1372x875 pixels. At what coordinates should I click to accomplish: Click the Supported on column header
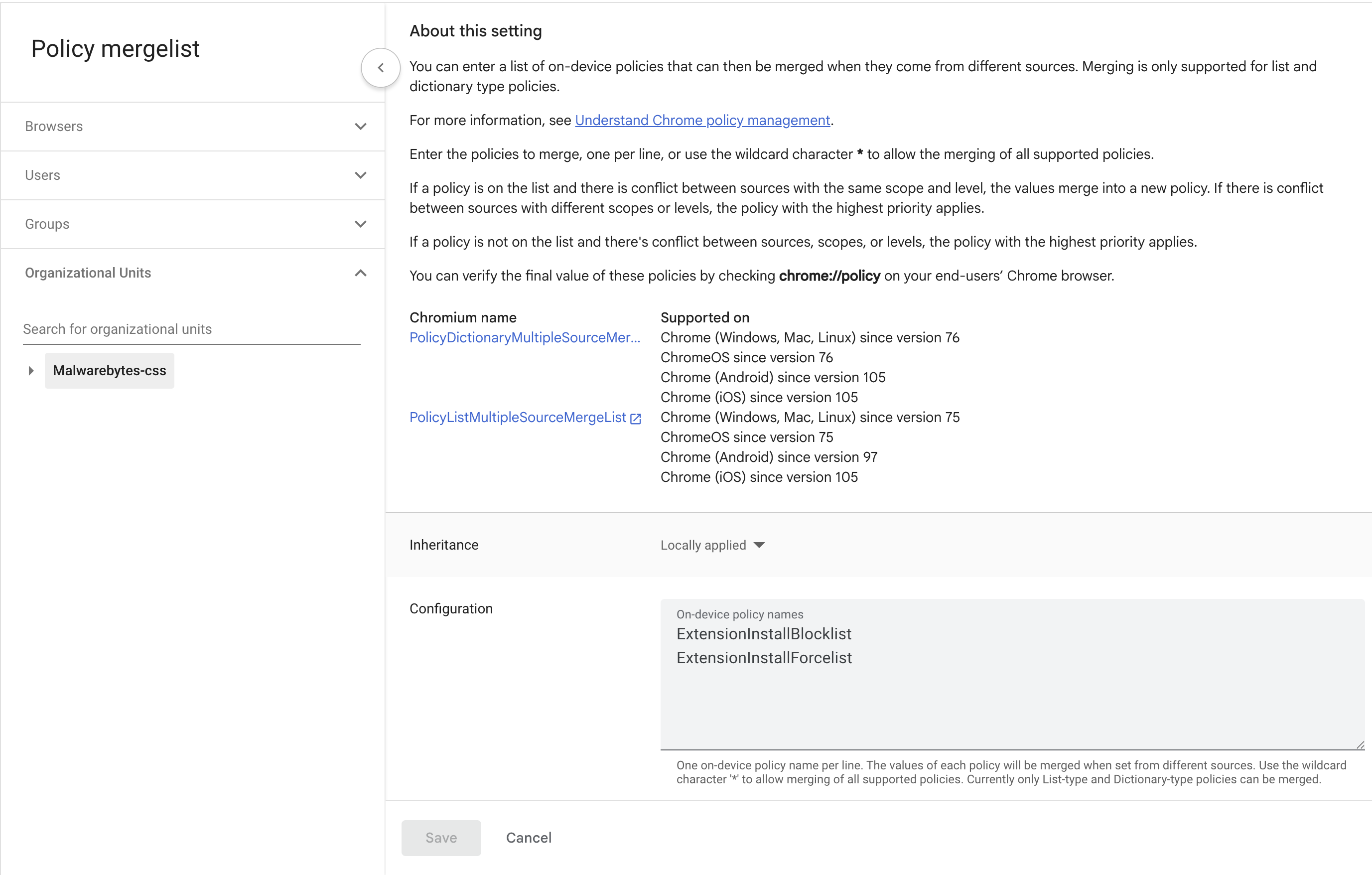click(x=705, y=317)
